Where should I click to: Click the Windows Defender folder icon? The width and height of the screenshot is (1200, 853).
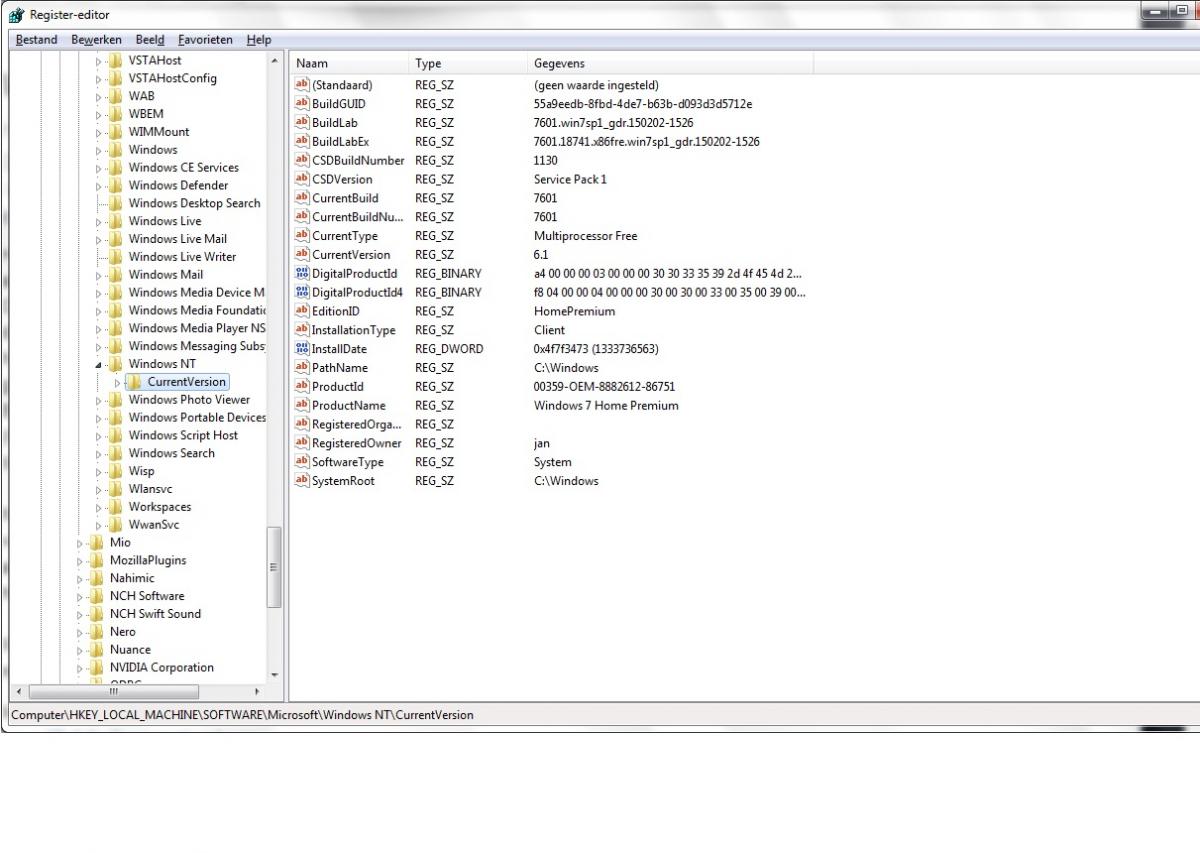(116, 185)
